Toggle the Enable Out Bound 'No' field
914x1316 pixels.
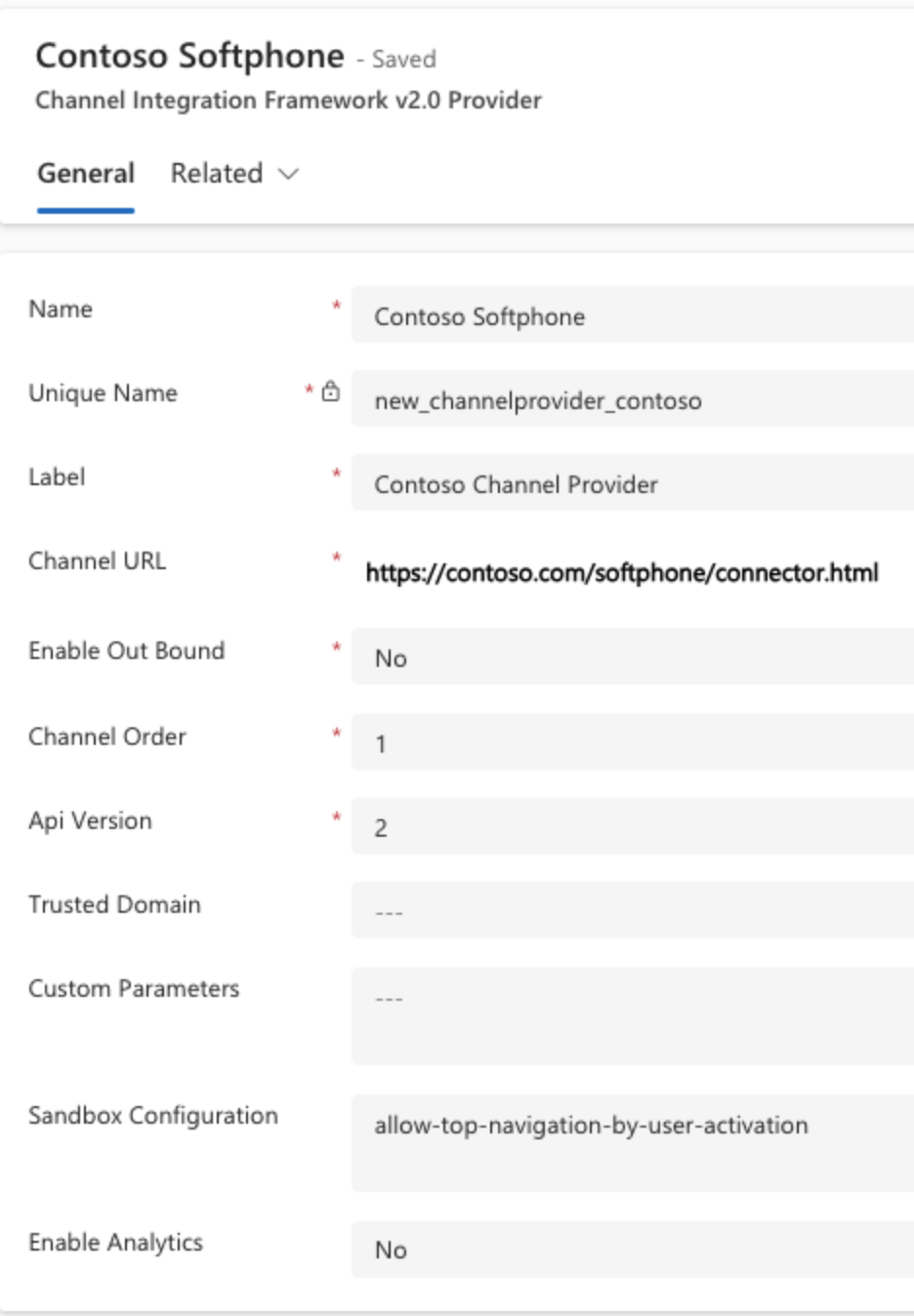tap(633, 657)
